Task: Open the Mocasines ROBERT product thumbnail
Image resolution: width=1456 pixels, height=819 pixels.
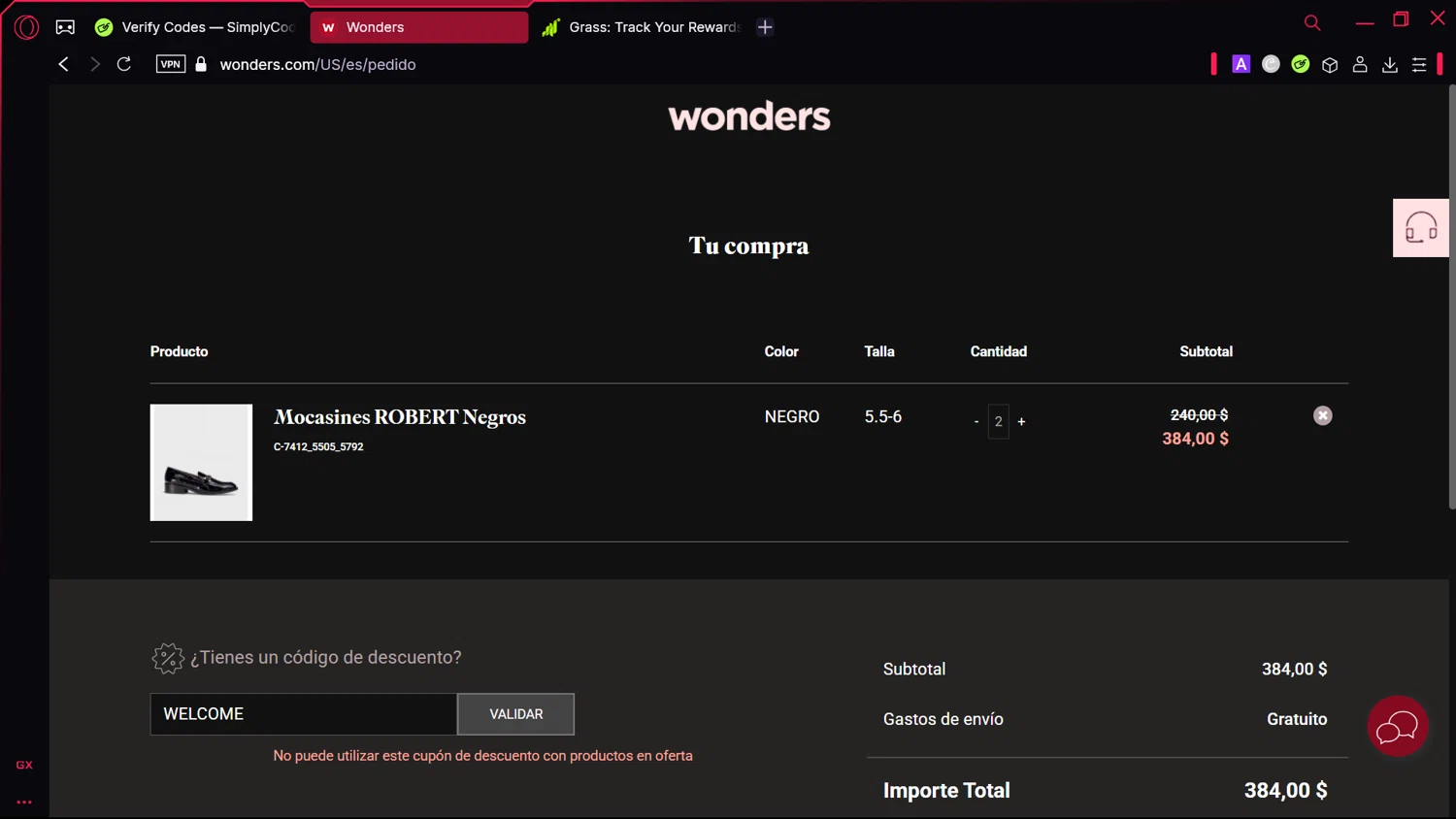Action: coord(201,463)
